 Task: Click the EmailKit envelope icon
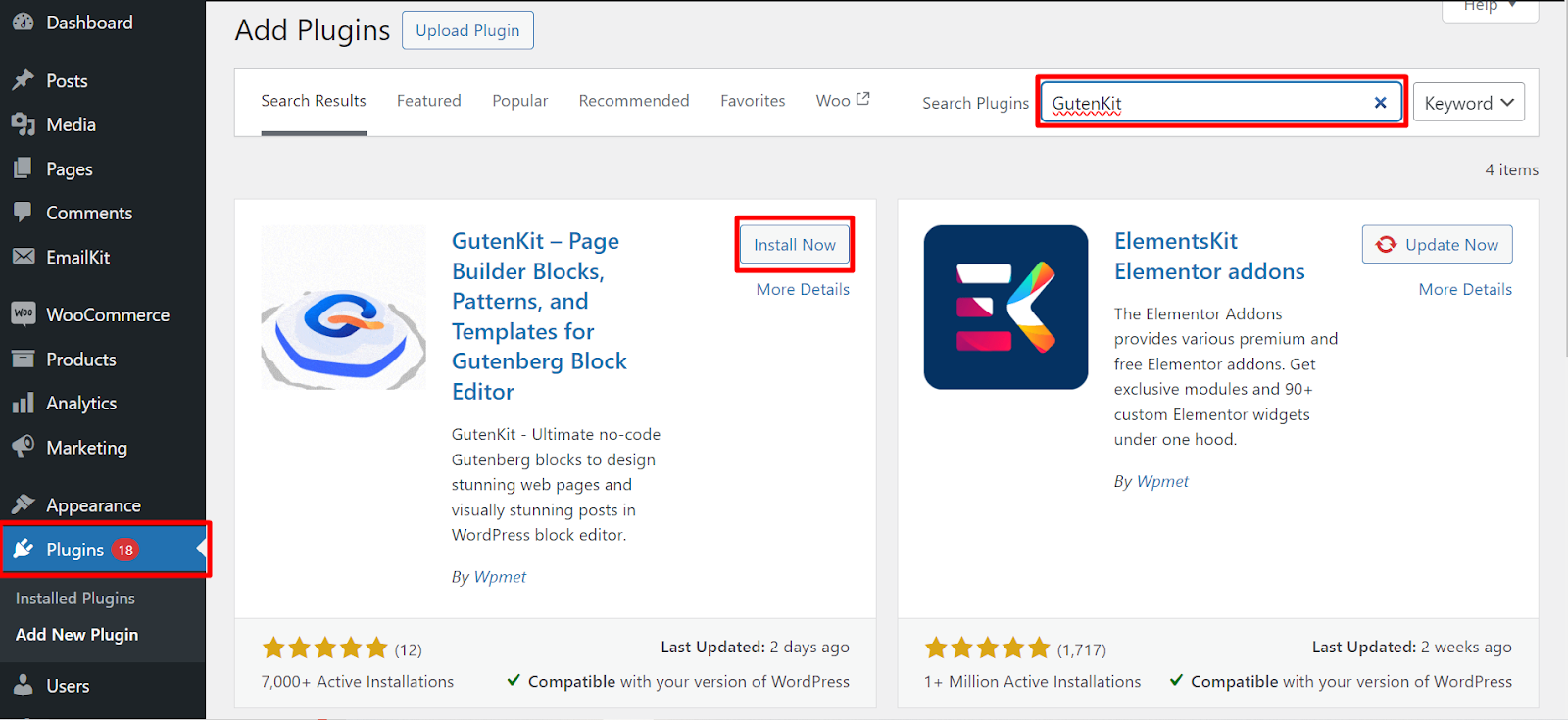(24, 257)
